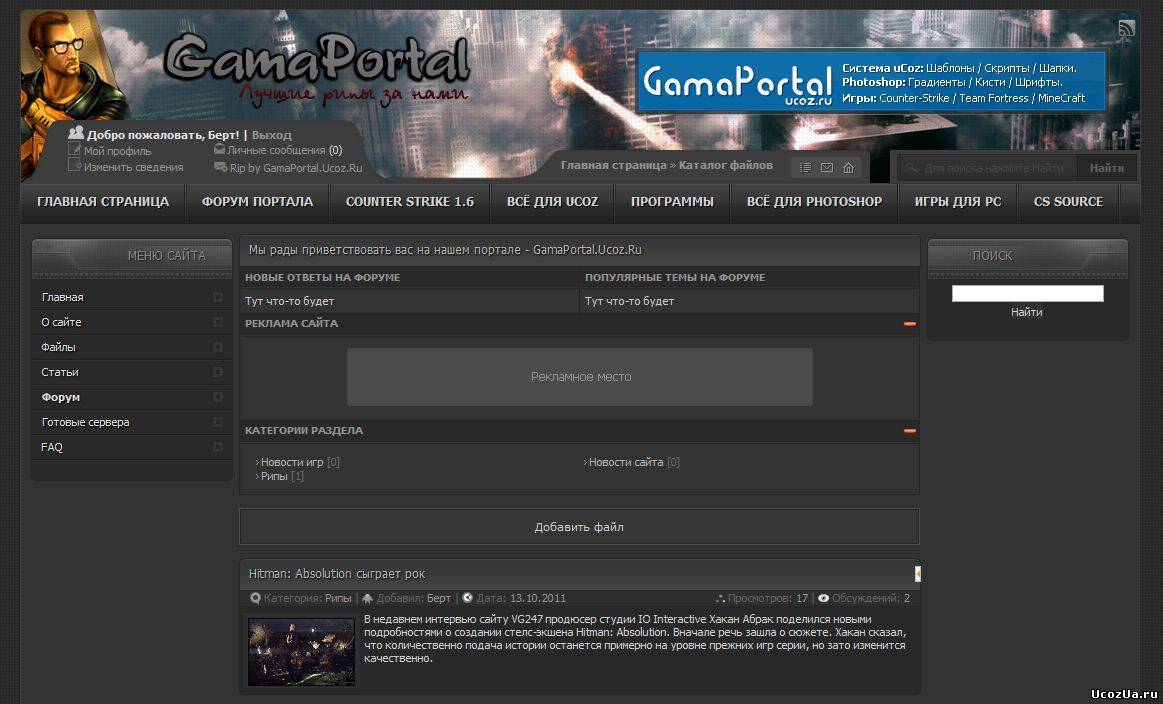Open the Всё для uCoz section
This screenshot has width=1163, height=704.
click(x=553, y=202)
